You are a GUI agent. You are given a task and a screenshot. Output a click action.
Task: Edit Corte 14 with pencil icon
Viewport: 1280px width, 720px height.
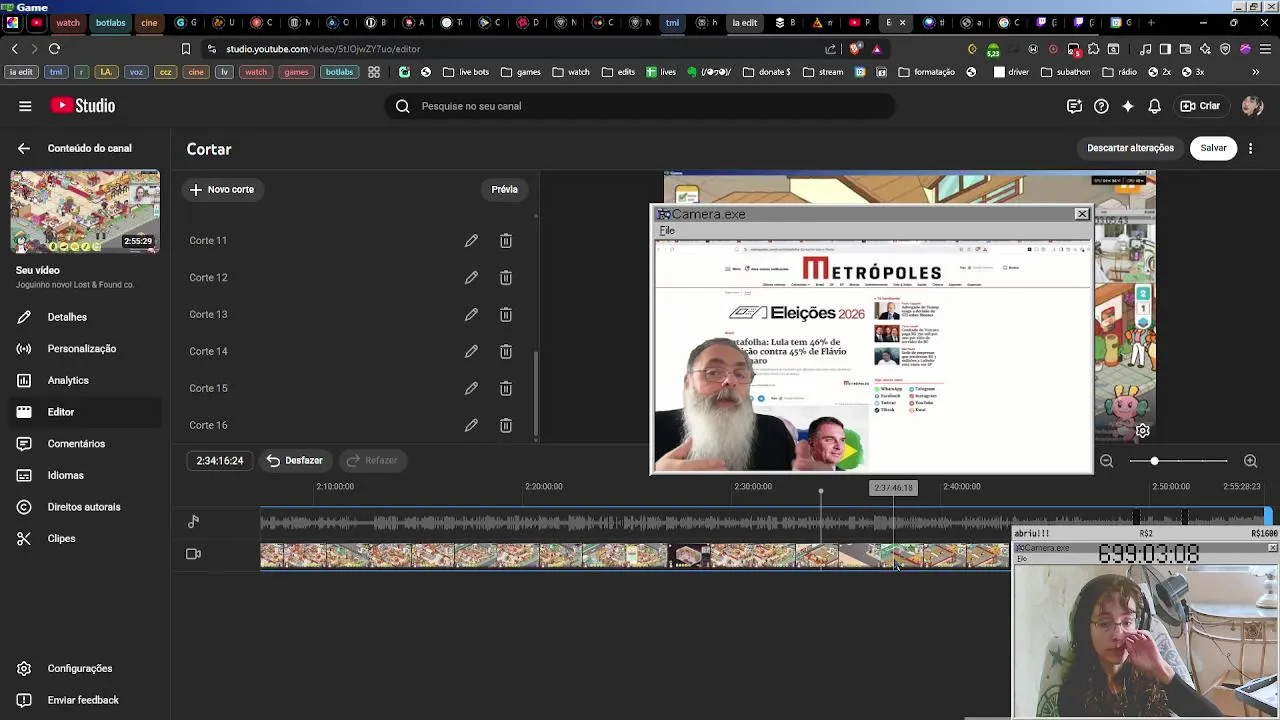pyautogui.click(x=471, y=352)
